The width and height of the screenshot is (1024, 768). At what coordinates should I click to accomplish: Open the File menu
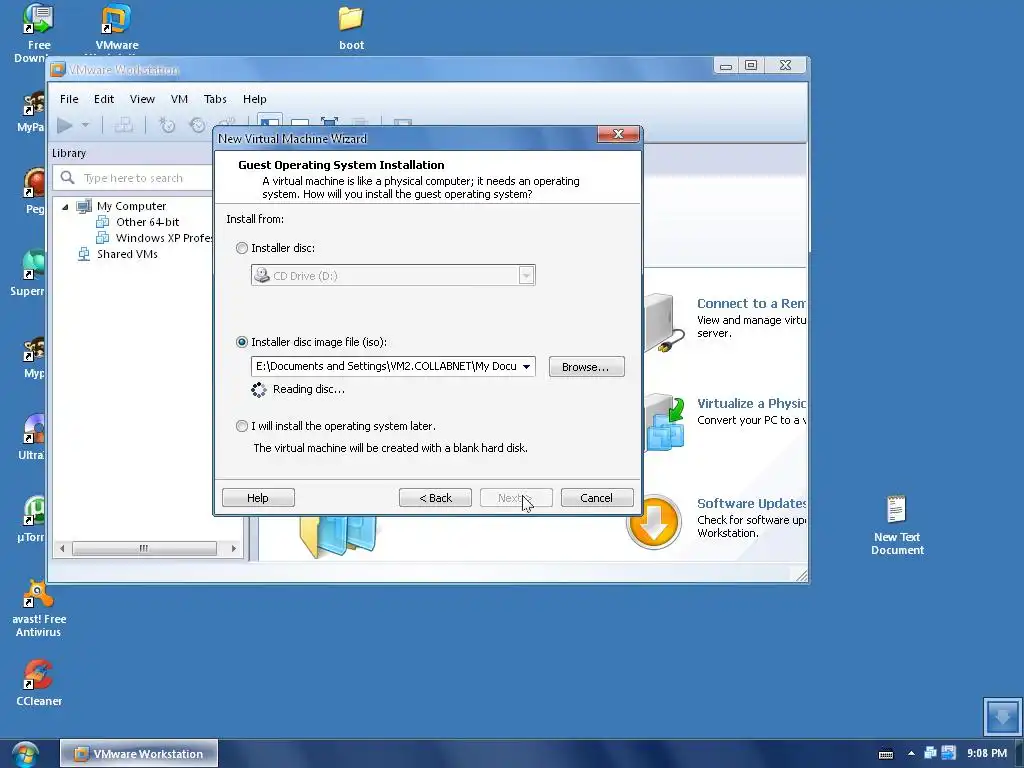click(x=69, y=99)
